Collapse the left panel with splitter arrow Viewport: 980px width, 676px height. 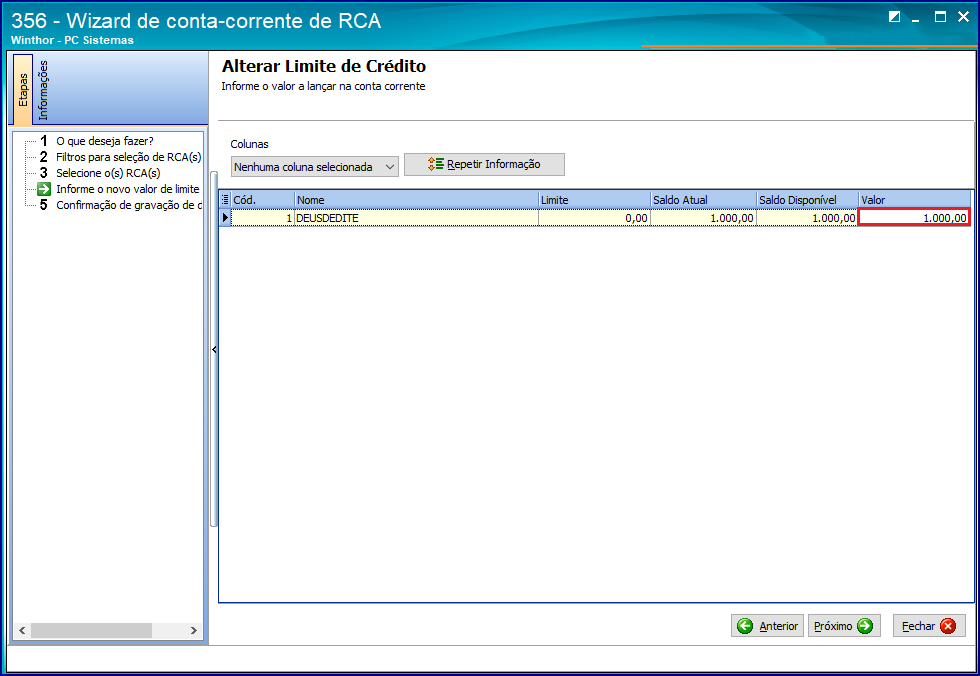pyautogui.click(x=214, y=349)
